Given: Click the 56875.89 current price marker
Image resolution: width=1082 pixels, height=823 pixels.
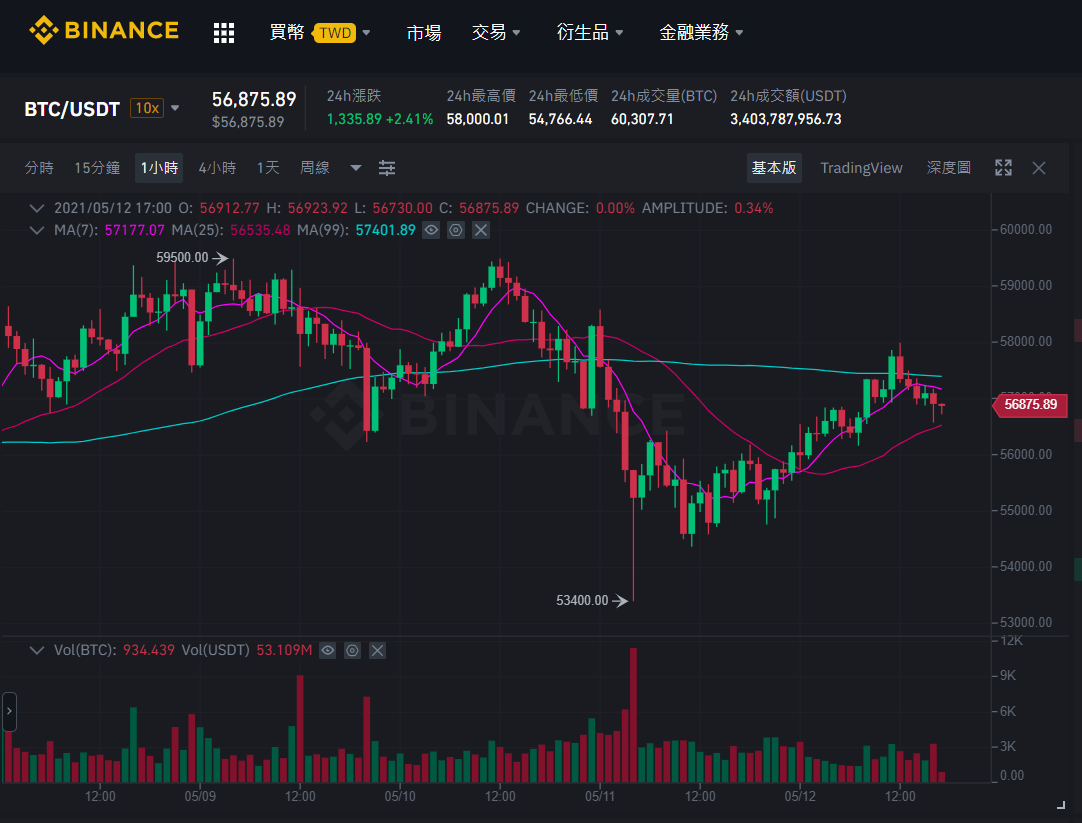Looking at the screenshot, I should pos(1030,404).
